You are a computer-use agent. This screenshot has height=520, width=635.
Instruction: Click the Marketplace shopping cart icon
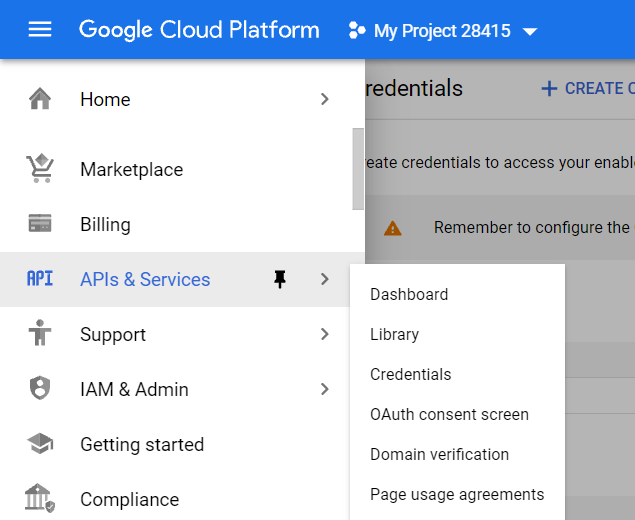point(40,168)
